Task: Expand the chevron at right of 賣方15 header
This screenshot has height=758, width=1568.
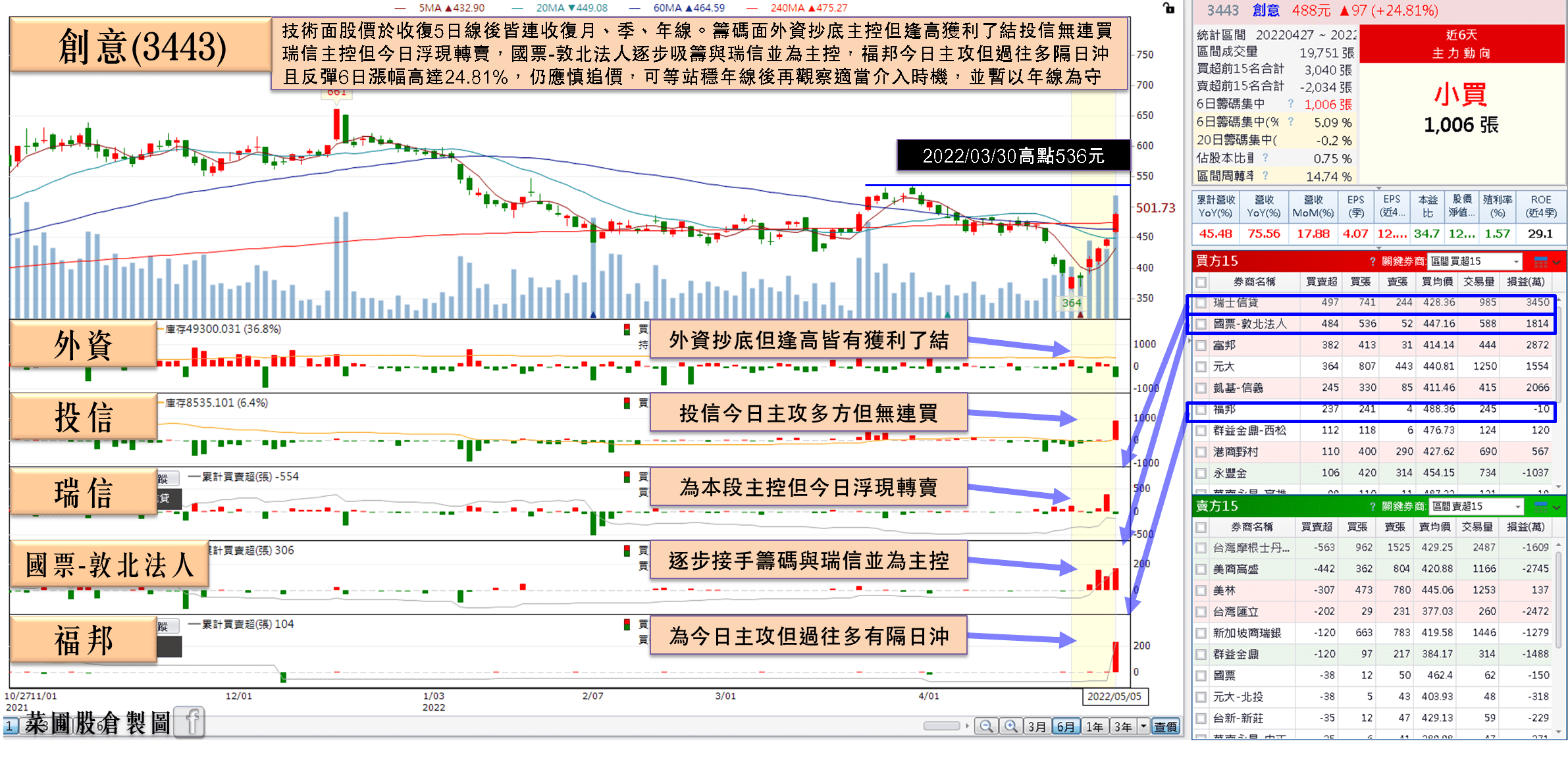Action: click(x=1557, y=507)
